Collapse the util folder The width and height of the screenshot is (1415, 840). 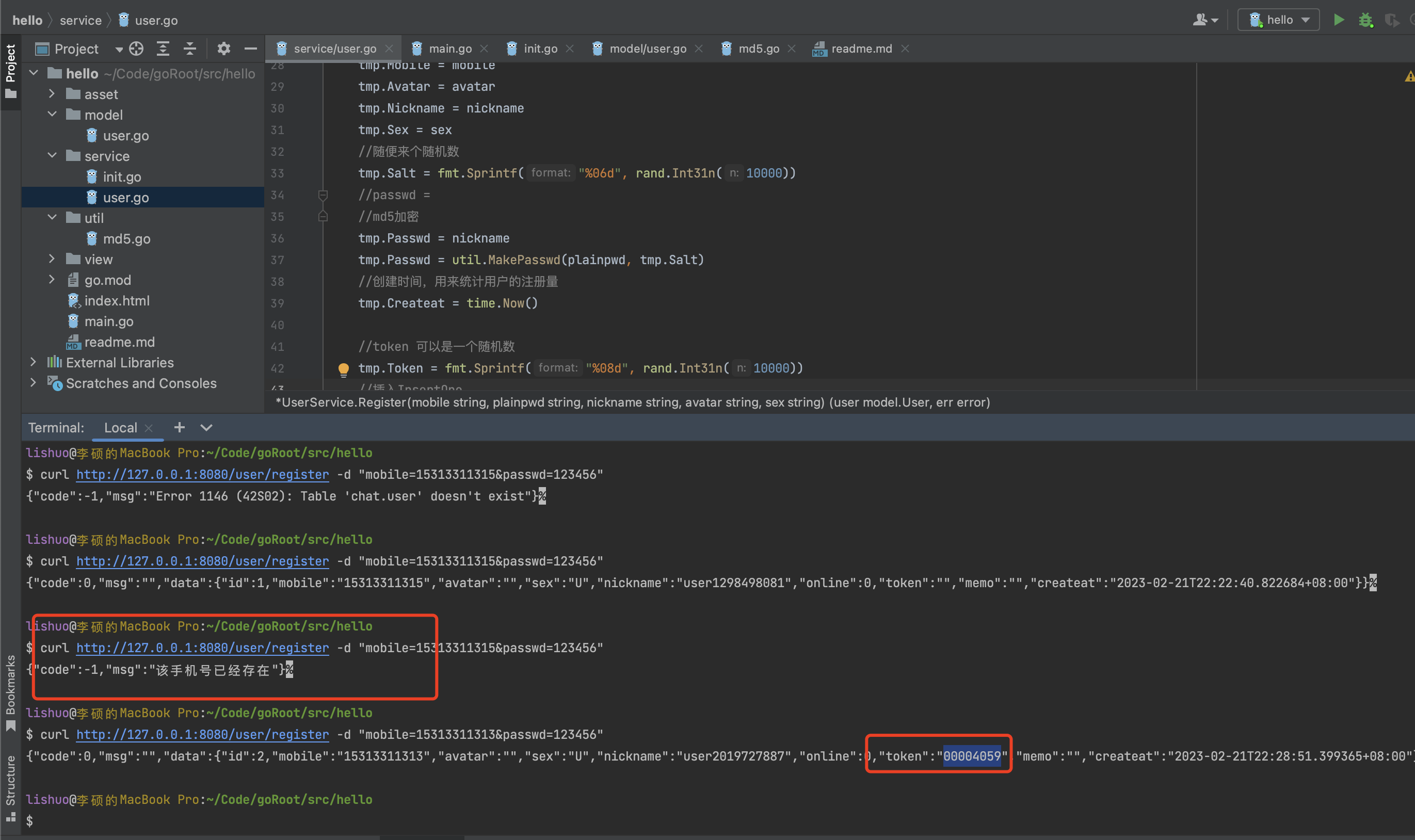pyautogui.click(x=52, y=217)
